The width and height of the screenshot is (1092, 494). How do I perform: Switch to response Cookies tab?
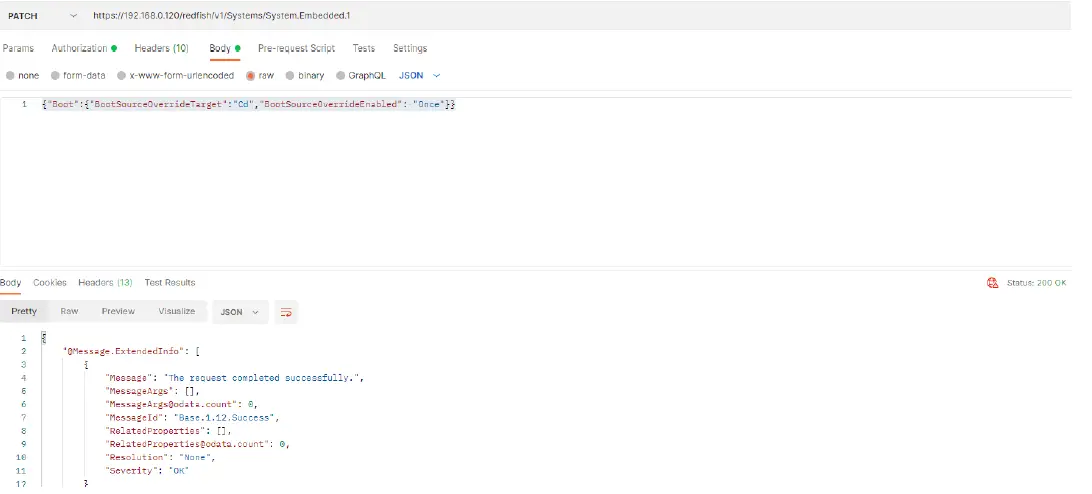tap(49, 283)
